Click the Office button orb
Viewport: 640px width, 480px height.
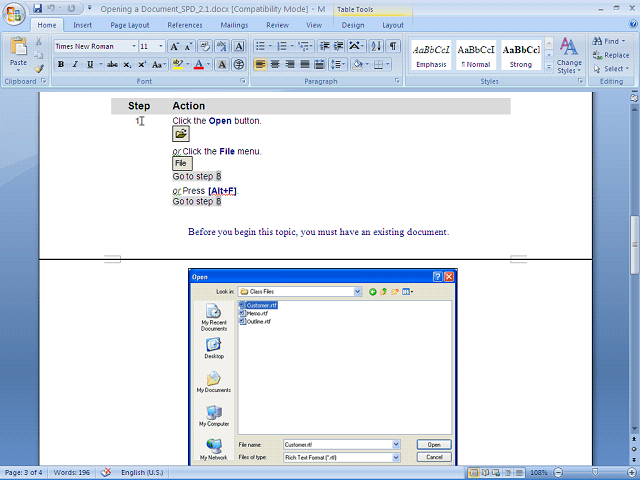click(14, 14)
